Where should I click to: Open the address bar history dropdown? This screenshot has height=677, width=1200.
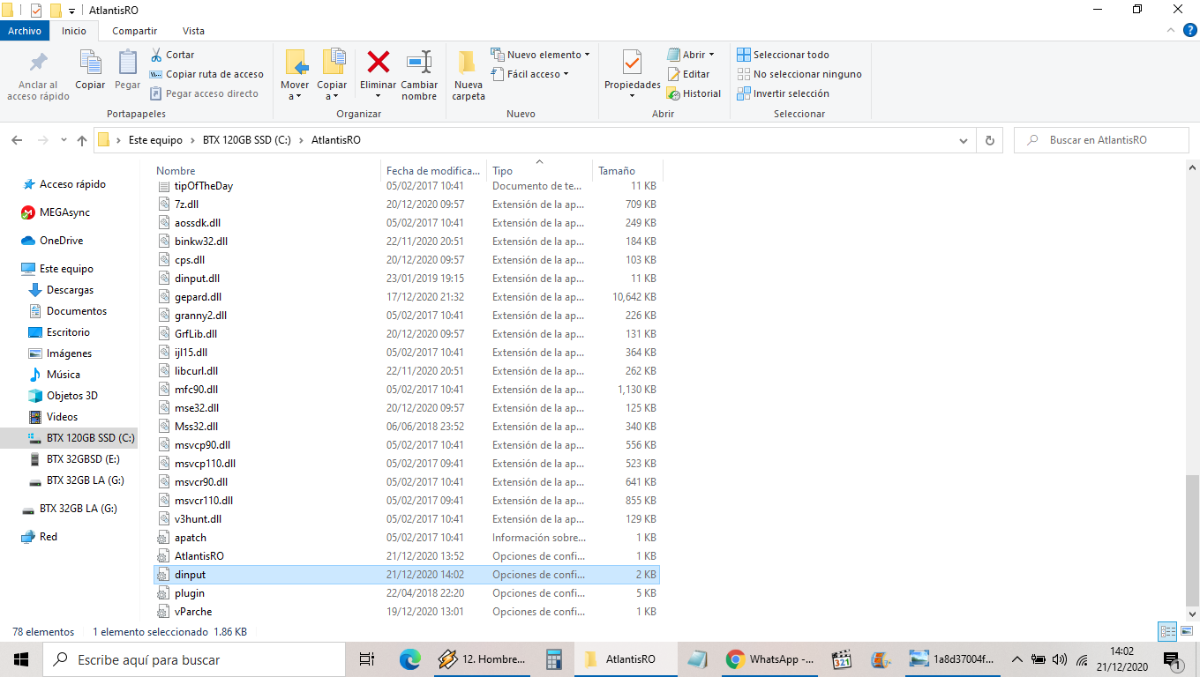coord(965,140)
